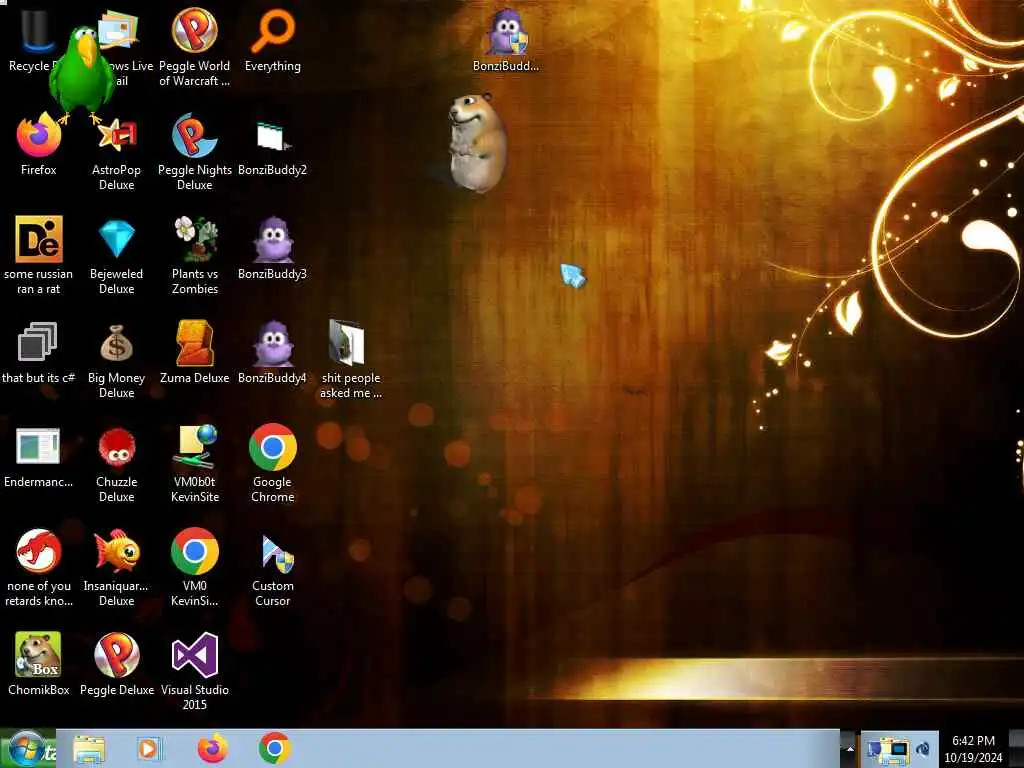Open the clock showing 6:42 PM
The height and width of the screenshot is (768, 1024).
click(x=973, y=748)
